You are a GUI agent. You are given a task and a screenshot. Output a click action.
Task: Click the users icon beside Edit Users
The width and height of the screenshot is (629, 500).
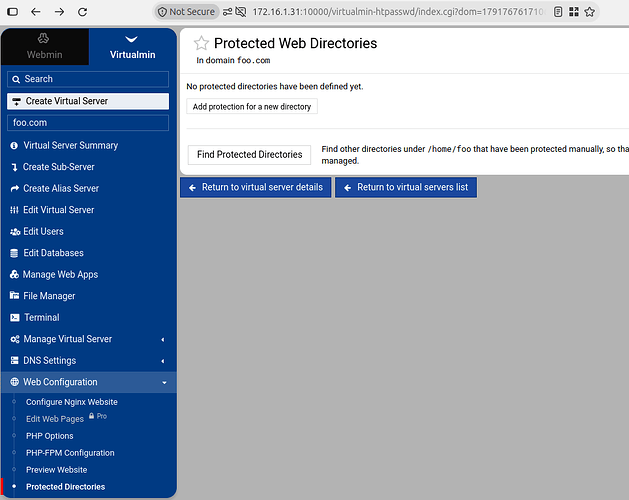(15, 232)
